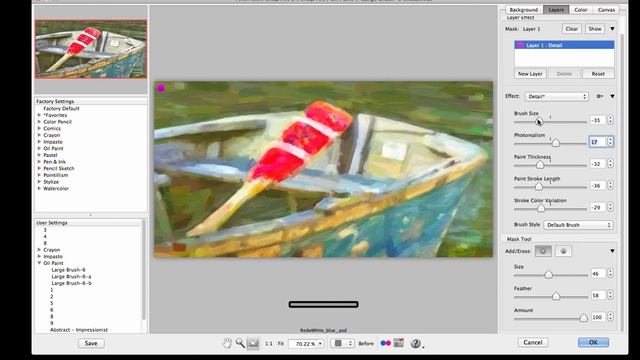The image size is (640, 360).
Task: Collapse the Layer Effect section triangle
Action: pyautogui.click(x=612, y=29)
